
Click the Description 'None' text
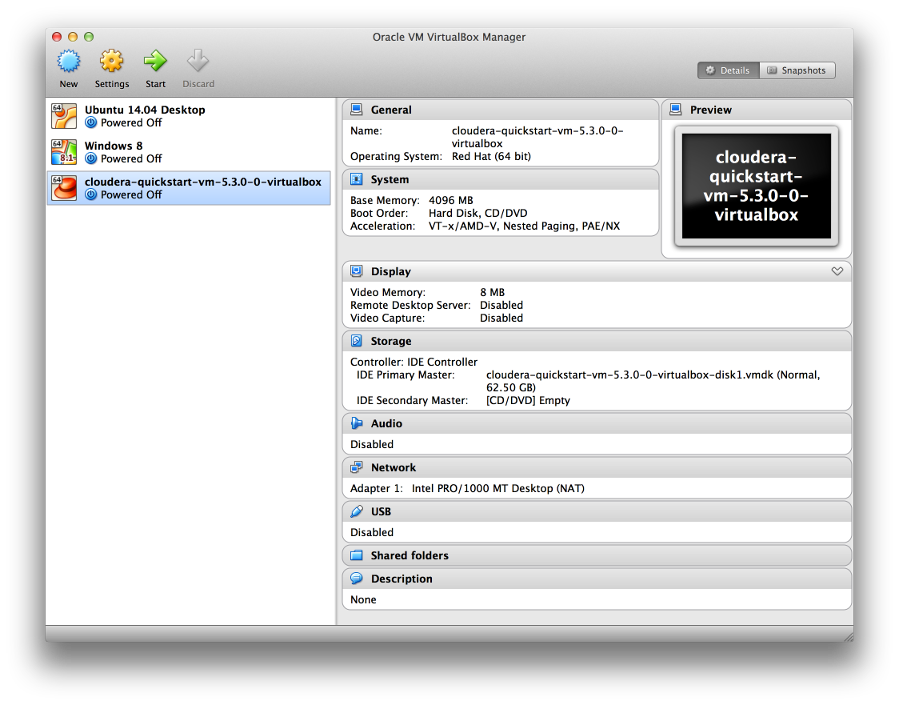[363, 600]
